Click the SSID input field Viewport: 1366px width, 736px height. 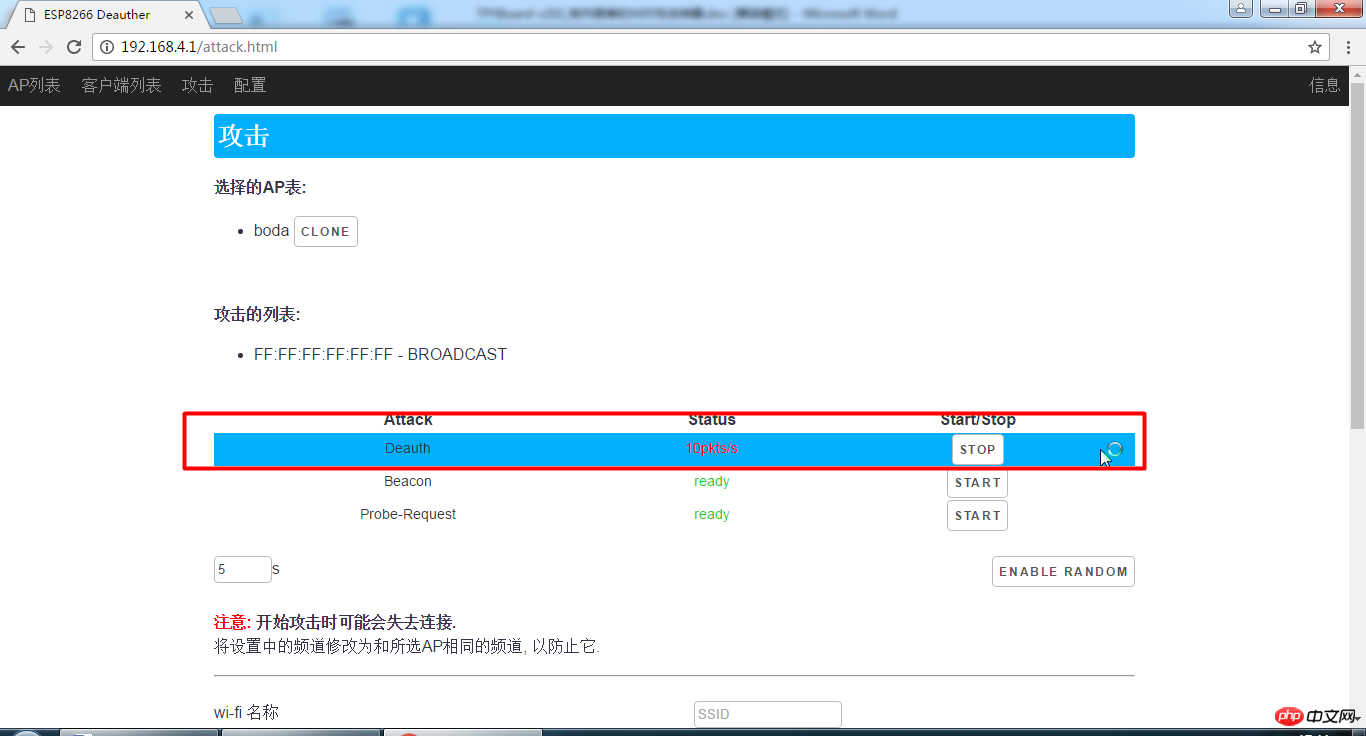[768, 714]
